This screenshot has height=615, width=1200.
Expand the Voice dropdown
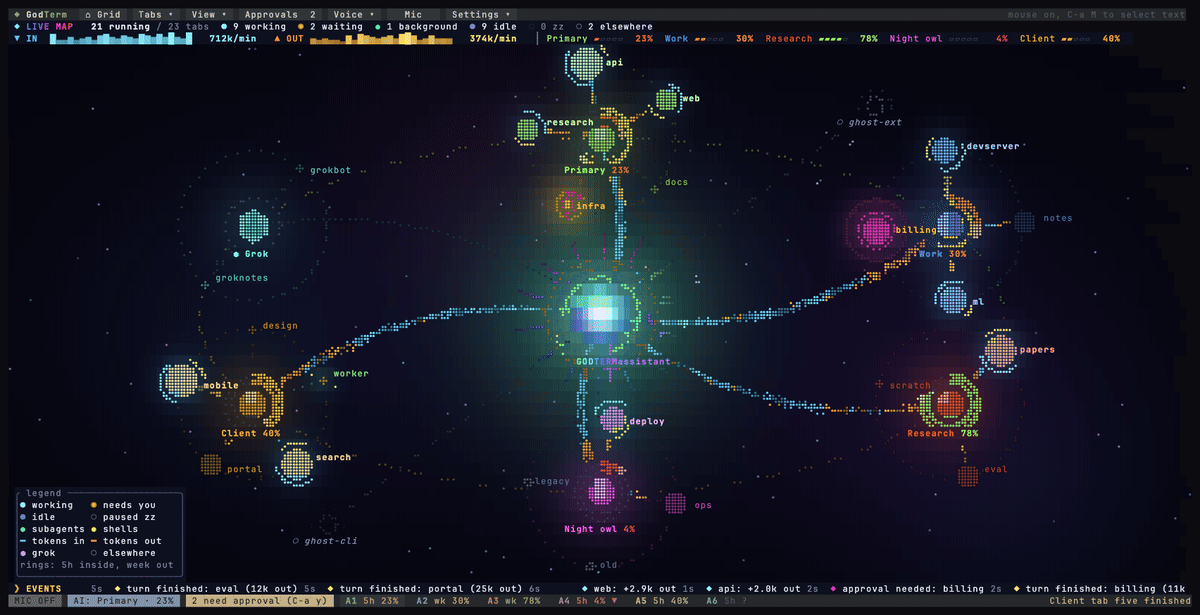(x=355, y=15)
